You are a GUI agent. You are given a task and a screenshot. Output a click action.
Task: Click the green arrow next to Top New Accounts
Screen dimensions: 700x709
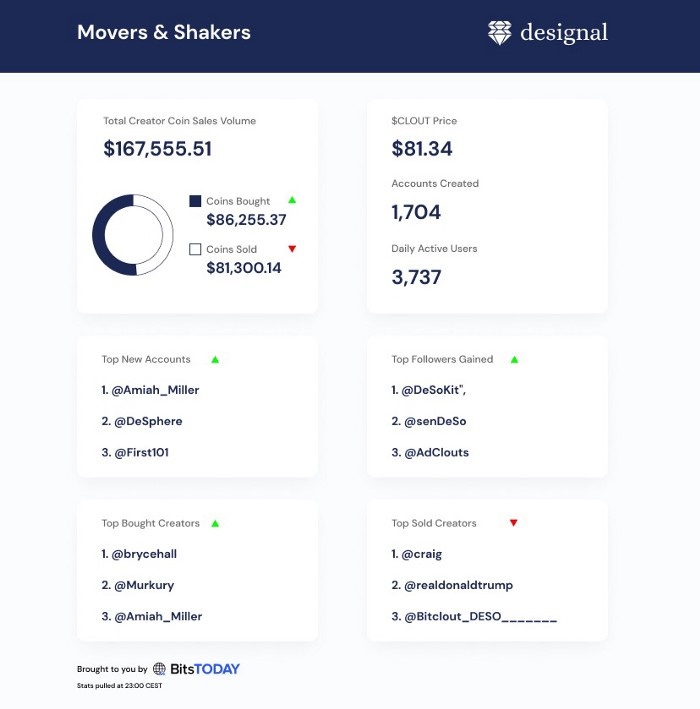pyautogui.click(x=215, y=360)
